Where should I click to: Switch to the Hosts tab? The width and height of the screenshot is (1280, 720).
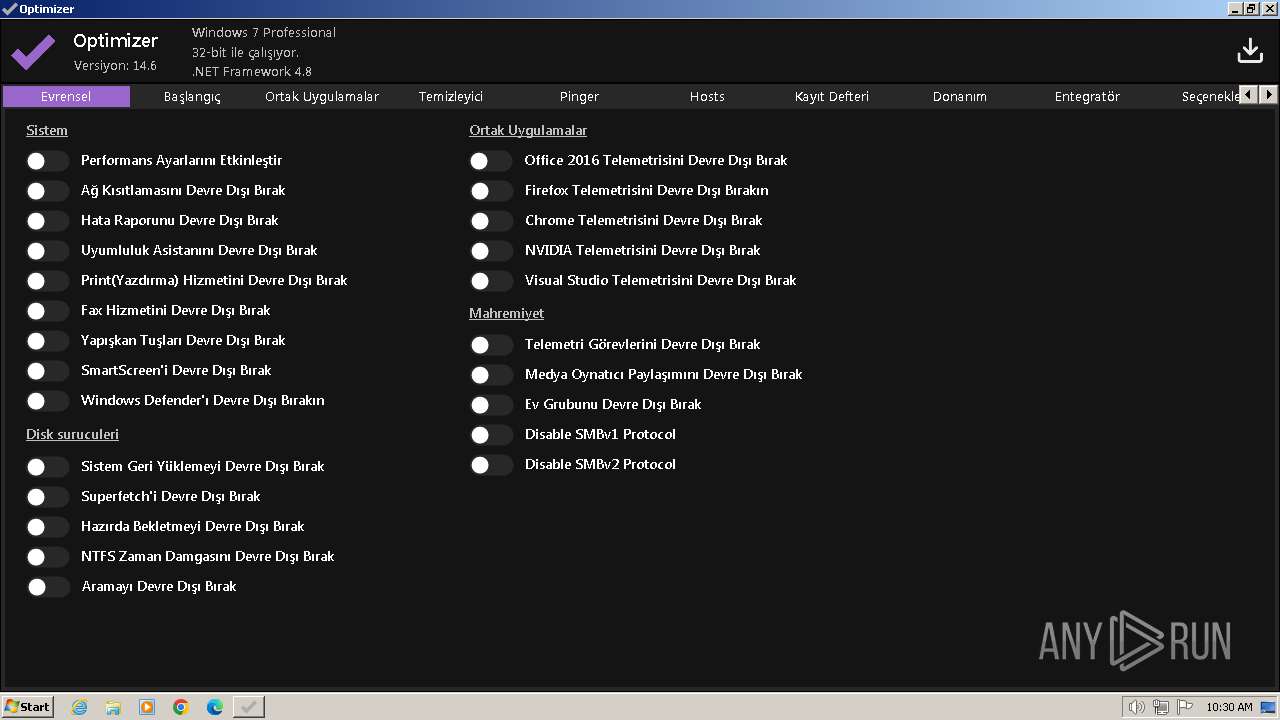[707, 96]
